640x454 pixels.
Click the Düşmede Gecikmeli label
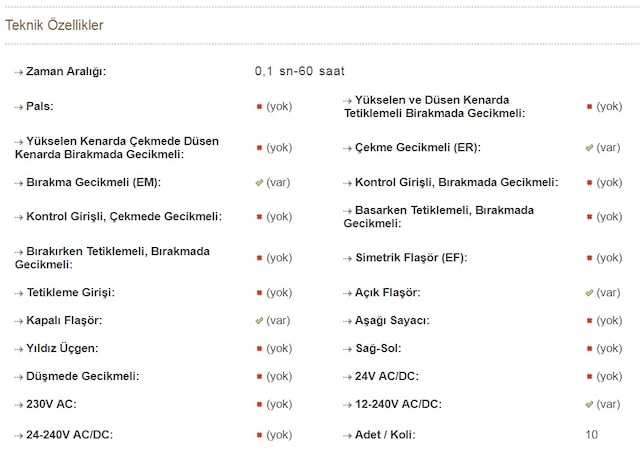pos(82,376)
